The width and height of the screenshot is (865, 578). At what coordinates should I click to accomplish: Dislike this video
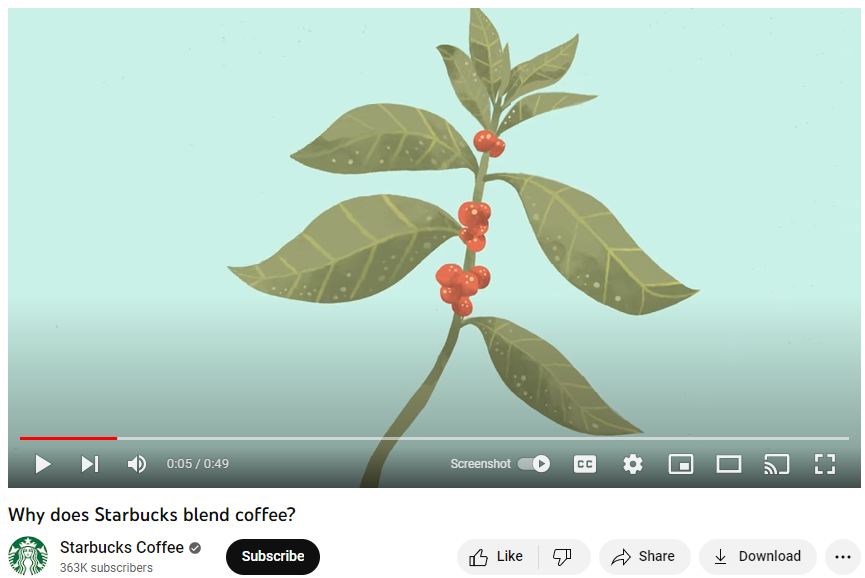click(563, 556)
